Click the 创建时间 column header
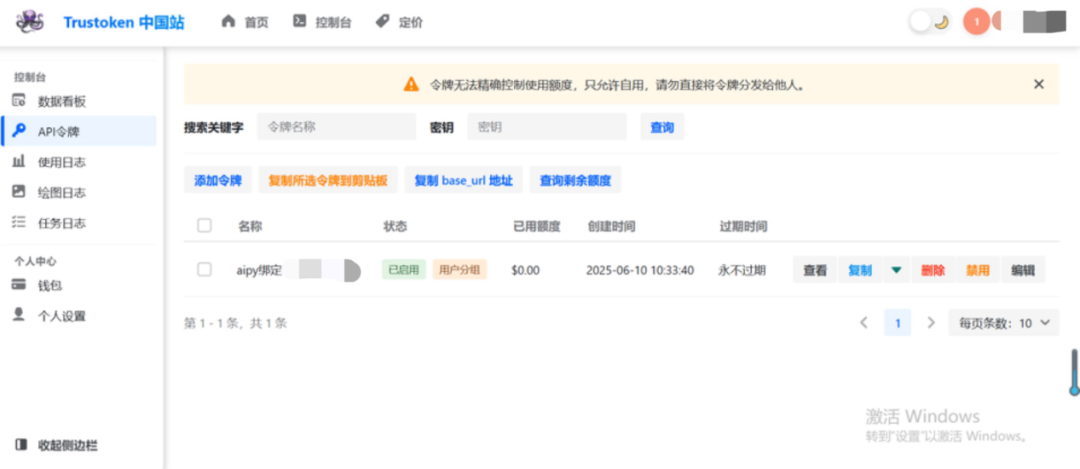The width and height of the screenshot is (1080, 469). pos(612,226)
